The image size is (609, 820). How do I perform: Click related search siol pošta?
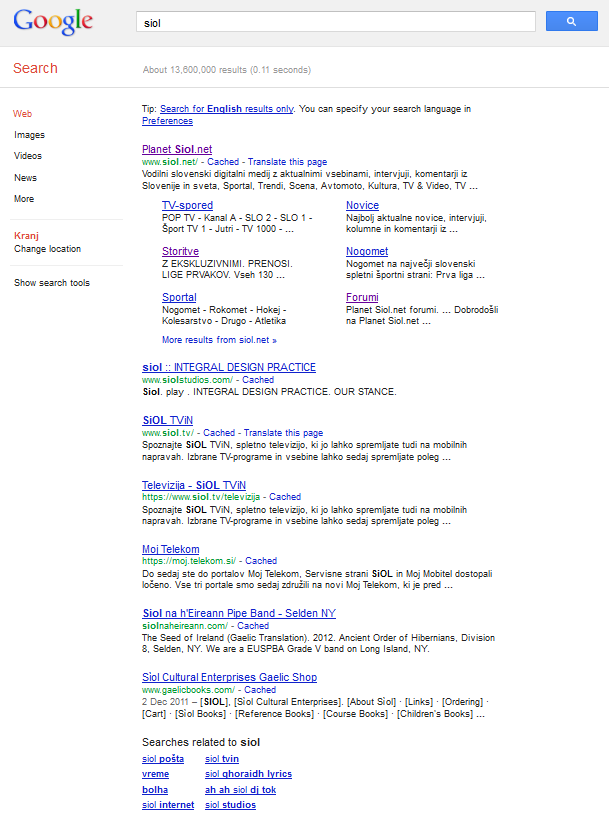[163, 759]
